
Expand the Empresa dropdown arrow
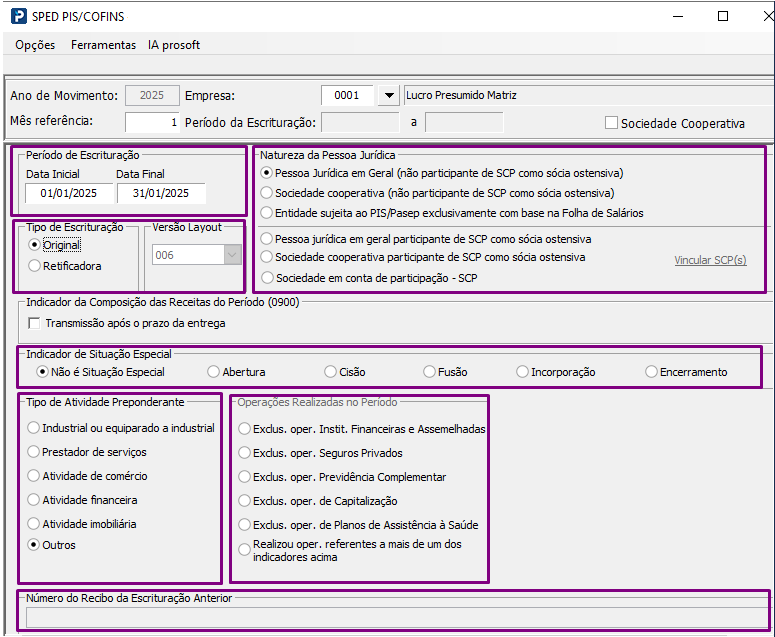[389, 96]
